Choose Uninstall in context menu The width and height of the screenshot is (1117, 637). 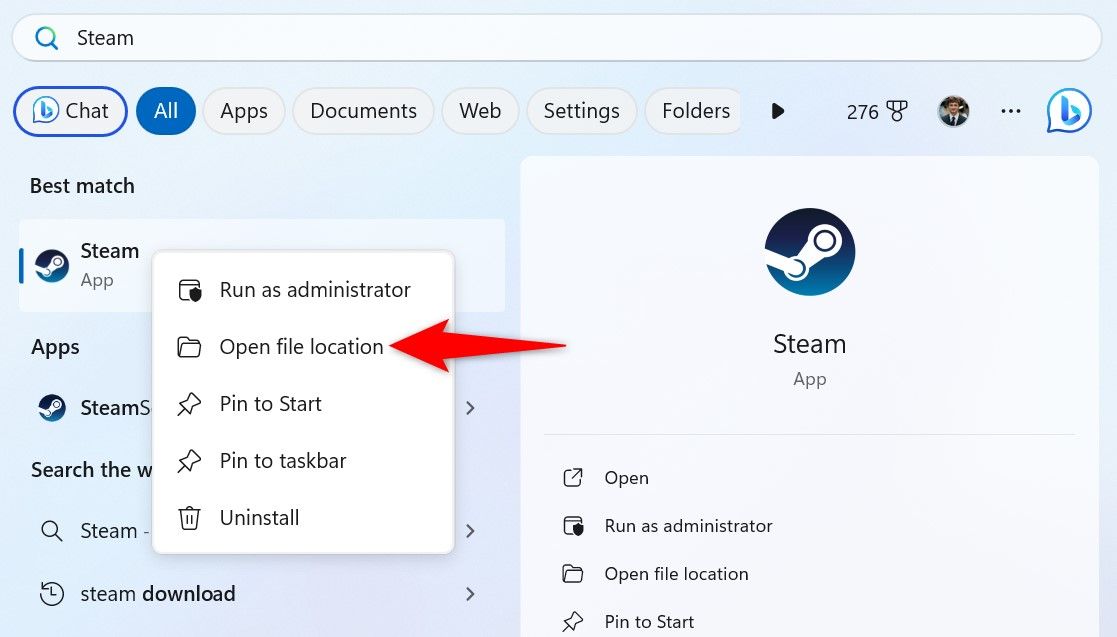click(x=303, y=518)
